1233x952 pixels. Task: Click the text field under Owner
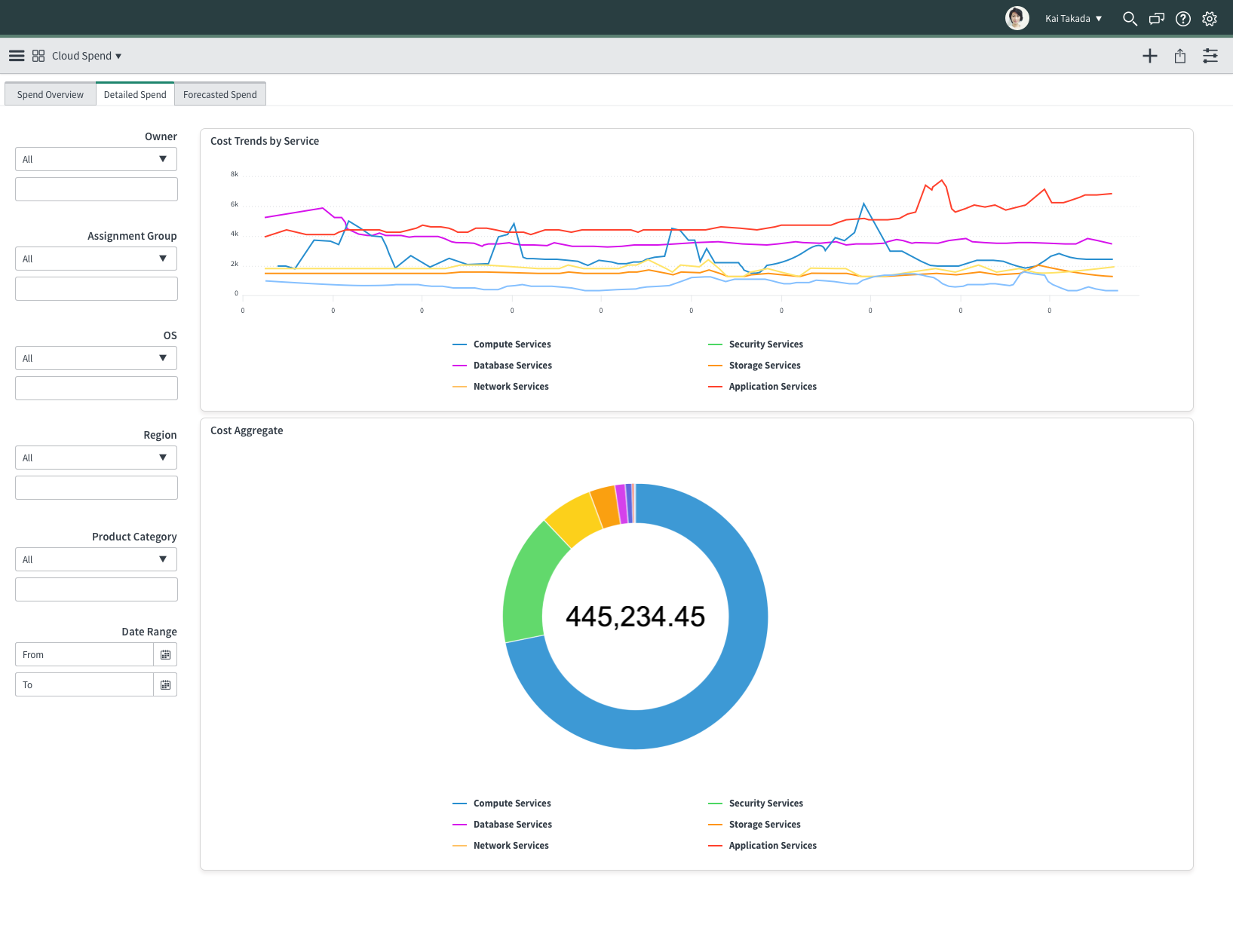pos(97,189)
